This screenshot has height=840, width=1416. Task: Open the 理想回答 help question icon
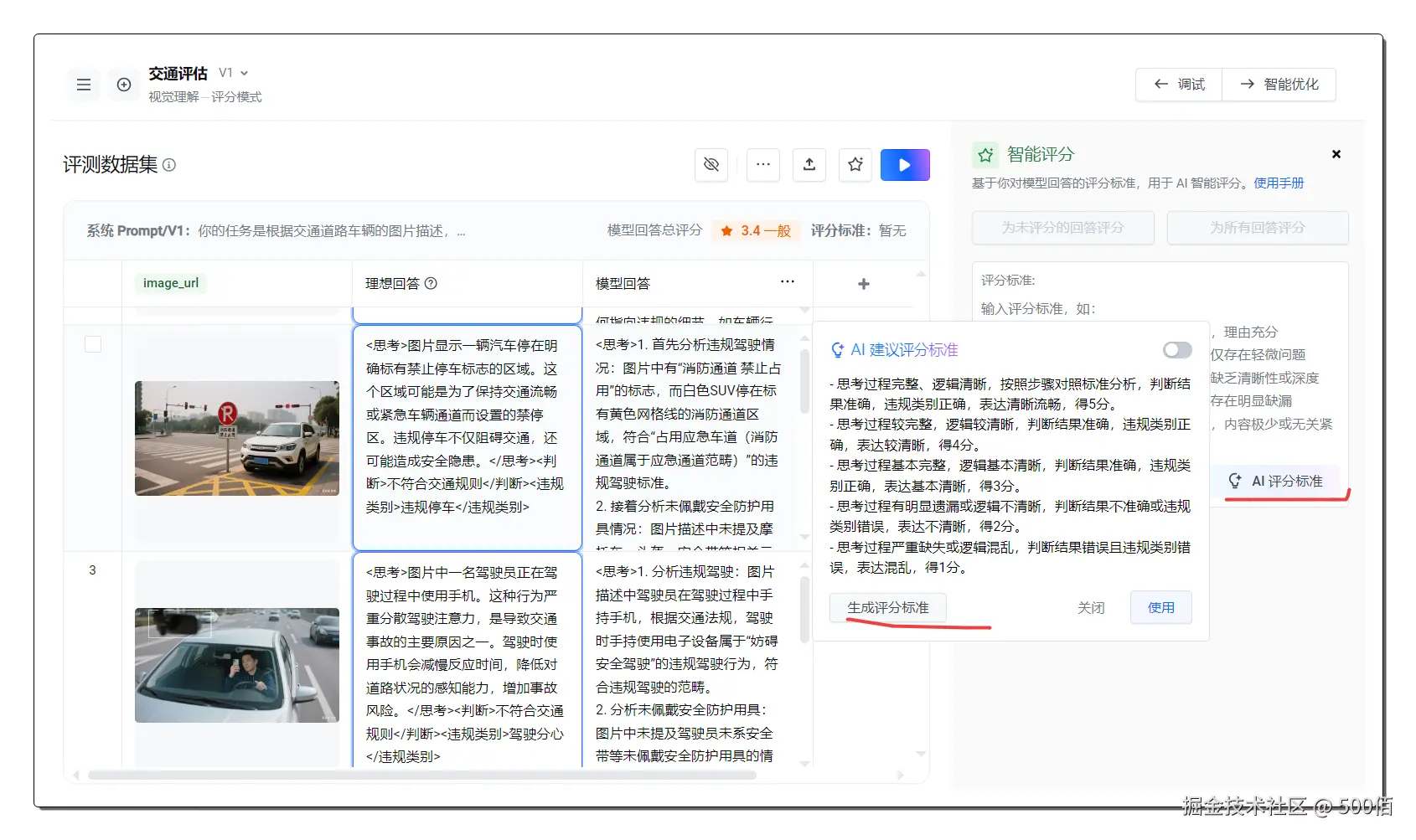(x=431, y=284)
